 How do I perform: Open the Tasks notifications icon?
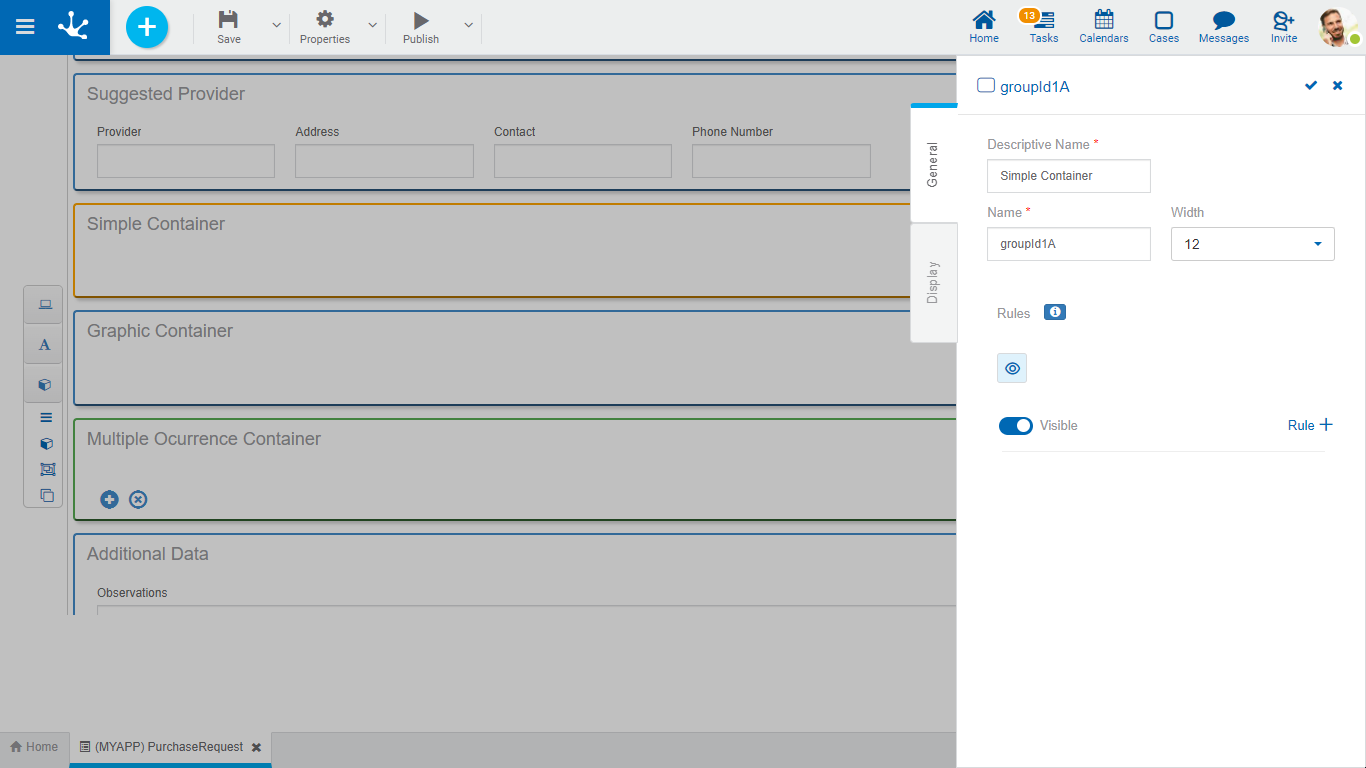(x=1043, y=20)
